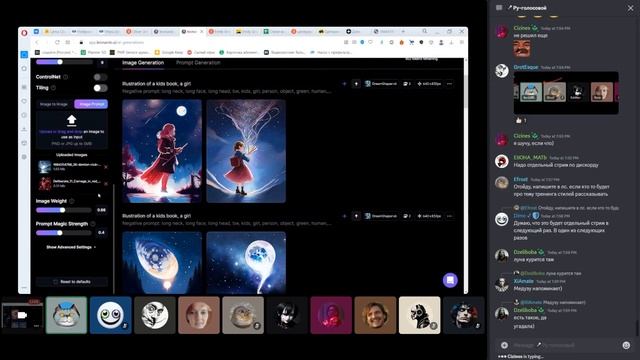640x360 pixels.
Task: Select the screen share preview tile
Action: pos(22,315)
